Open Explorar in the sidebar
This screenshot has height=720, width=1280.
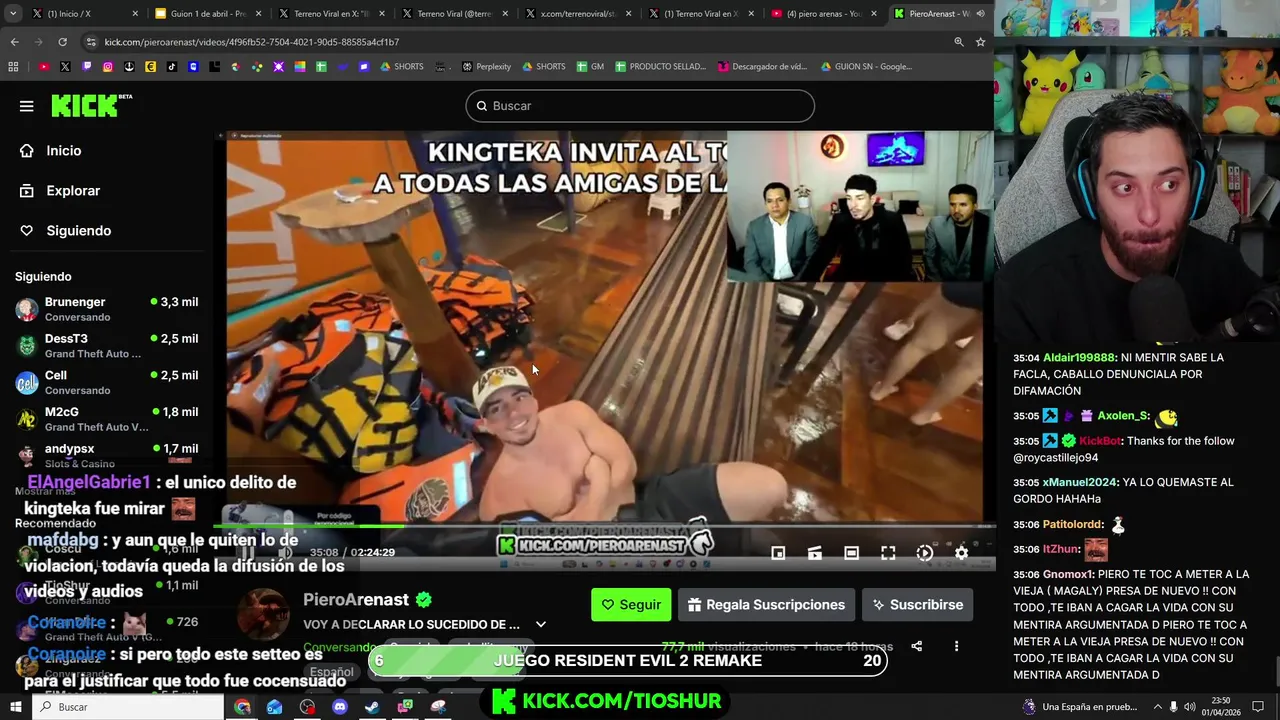(x=73, y=191)
